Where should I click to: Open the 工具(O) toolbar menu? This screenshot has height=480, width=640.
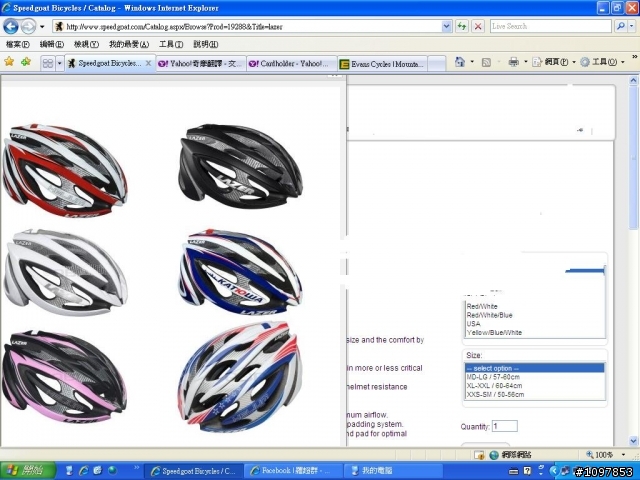click(602, 62)
